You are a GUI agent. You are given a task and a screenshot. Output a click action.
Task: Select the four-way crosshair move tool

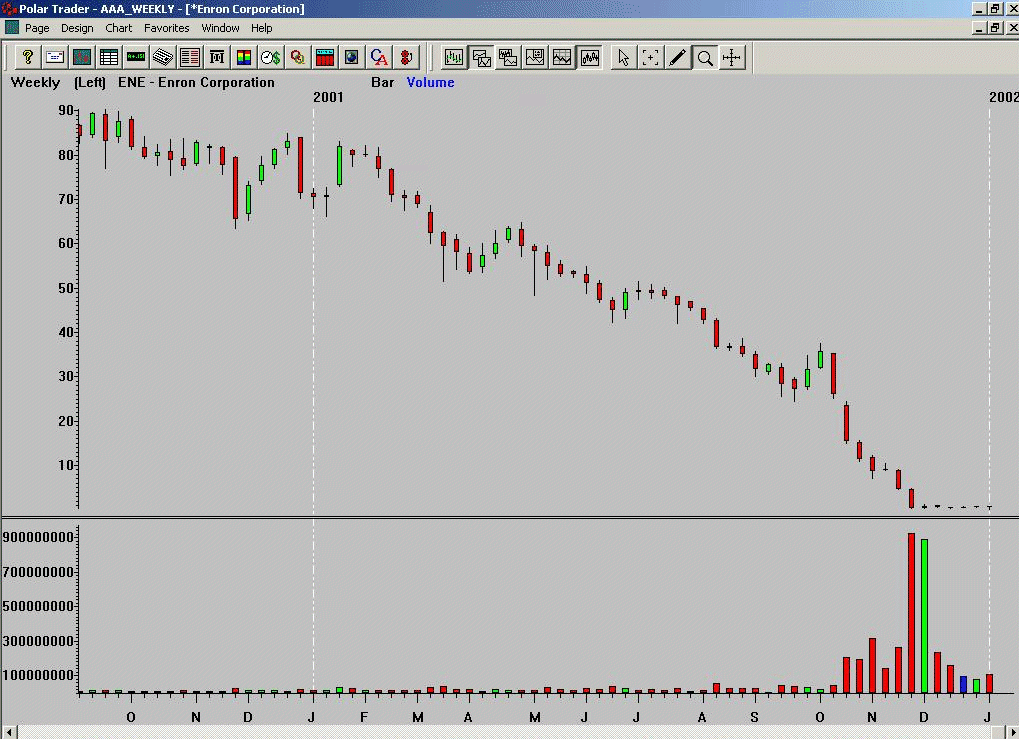[x=732, y=57]
